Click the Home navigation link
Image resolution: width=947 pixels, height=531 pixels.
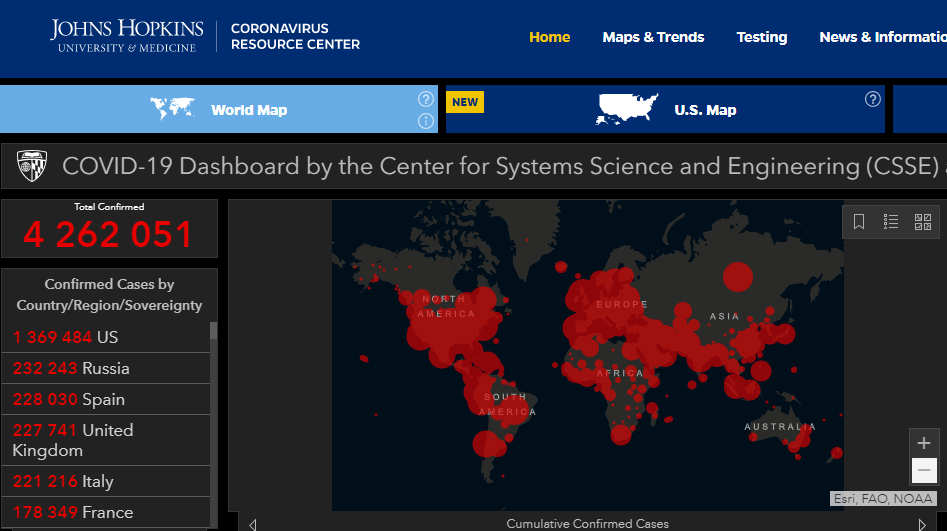[x=549, y=37]
